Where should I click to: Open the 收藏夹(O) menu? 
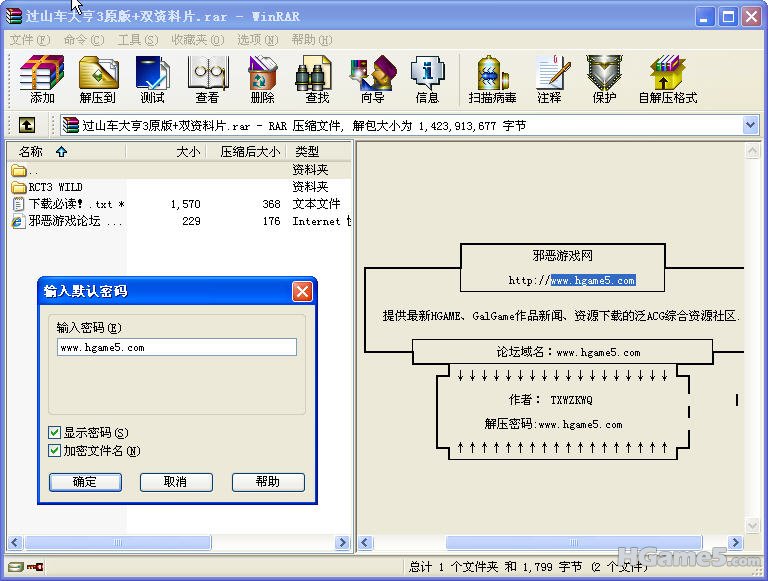click(x=197, y=40)
